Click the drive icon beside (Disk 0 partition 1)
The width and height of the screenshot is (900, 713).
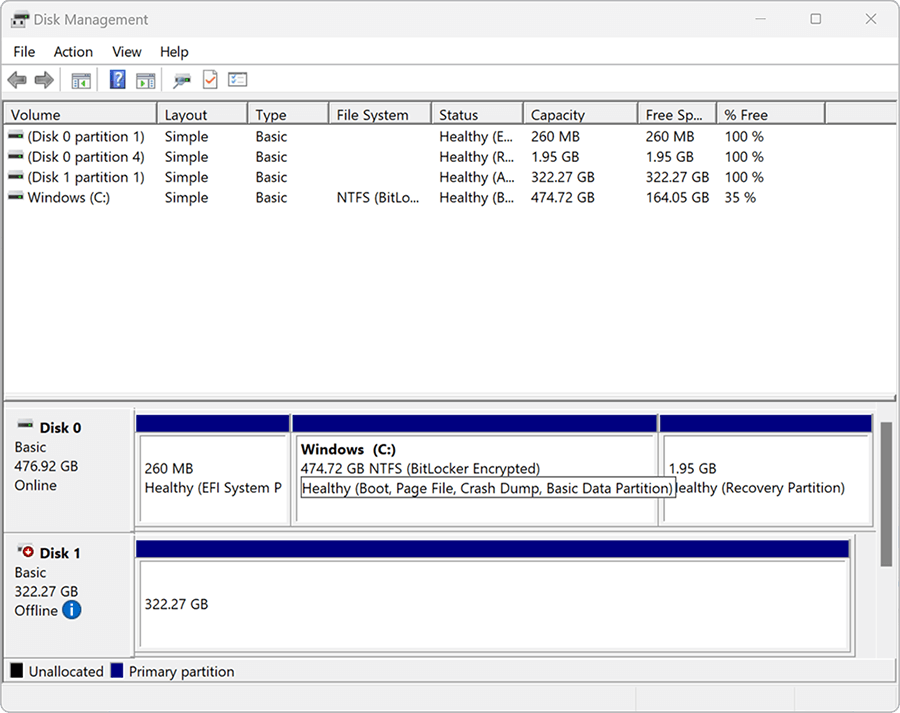(16, 136)
